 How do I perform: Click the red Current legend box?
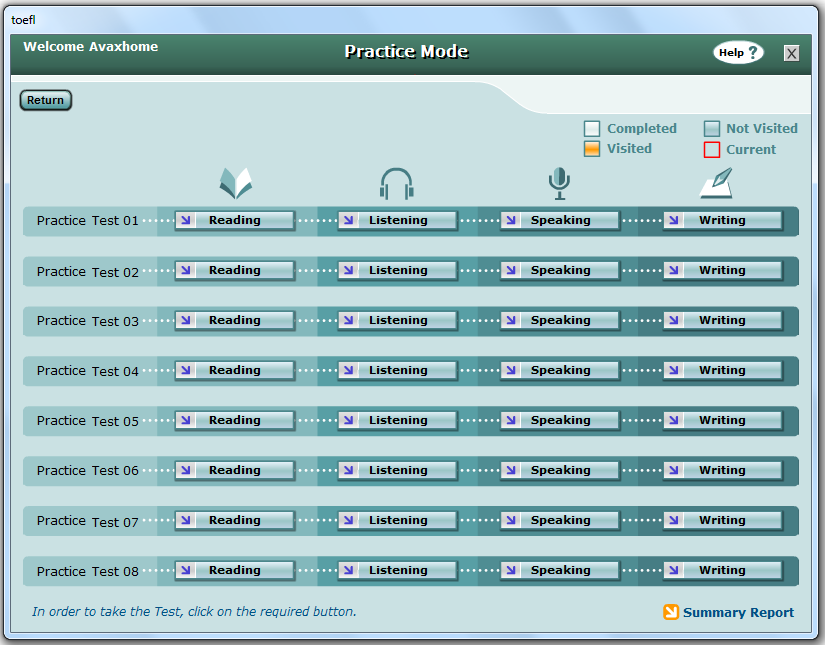tap(711, 150)
